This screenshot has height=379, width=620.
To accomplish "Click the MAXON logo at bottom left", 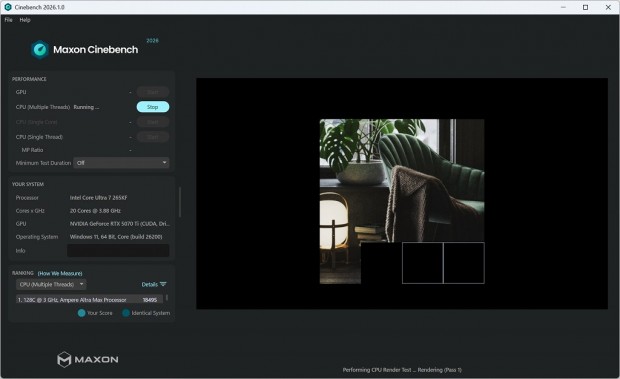I will point(88,359).
